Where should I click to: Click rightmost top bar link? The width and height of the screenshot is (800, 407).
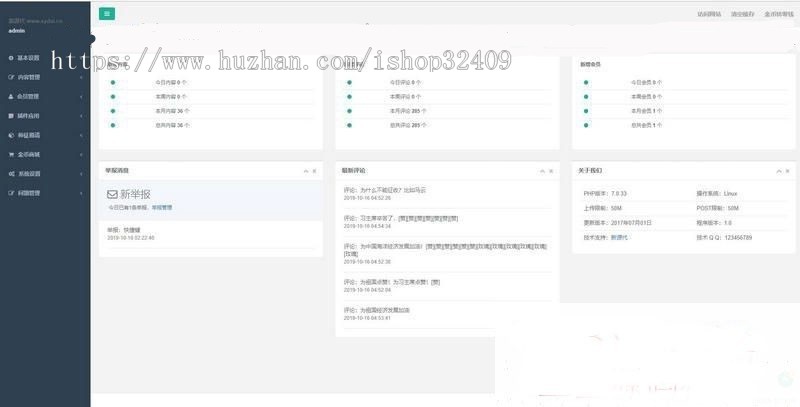pyautogui.click(x=779, y=14)
